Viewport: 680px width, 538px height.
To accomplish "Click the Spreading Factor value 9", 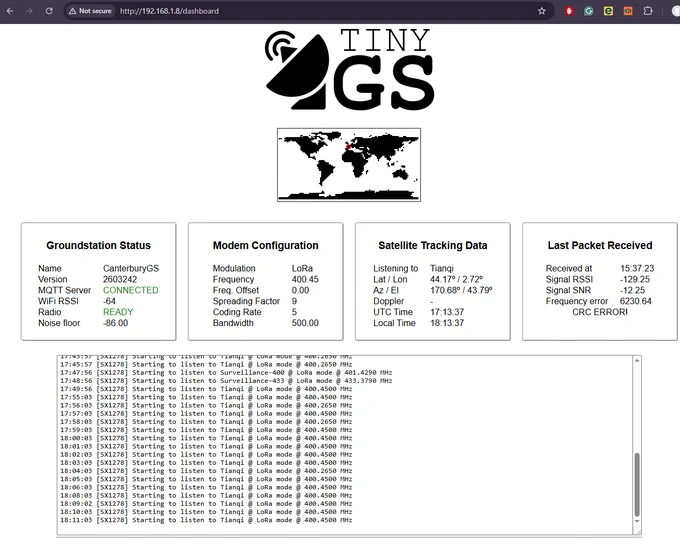I will (x=294, y=301).
